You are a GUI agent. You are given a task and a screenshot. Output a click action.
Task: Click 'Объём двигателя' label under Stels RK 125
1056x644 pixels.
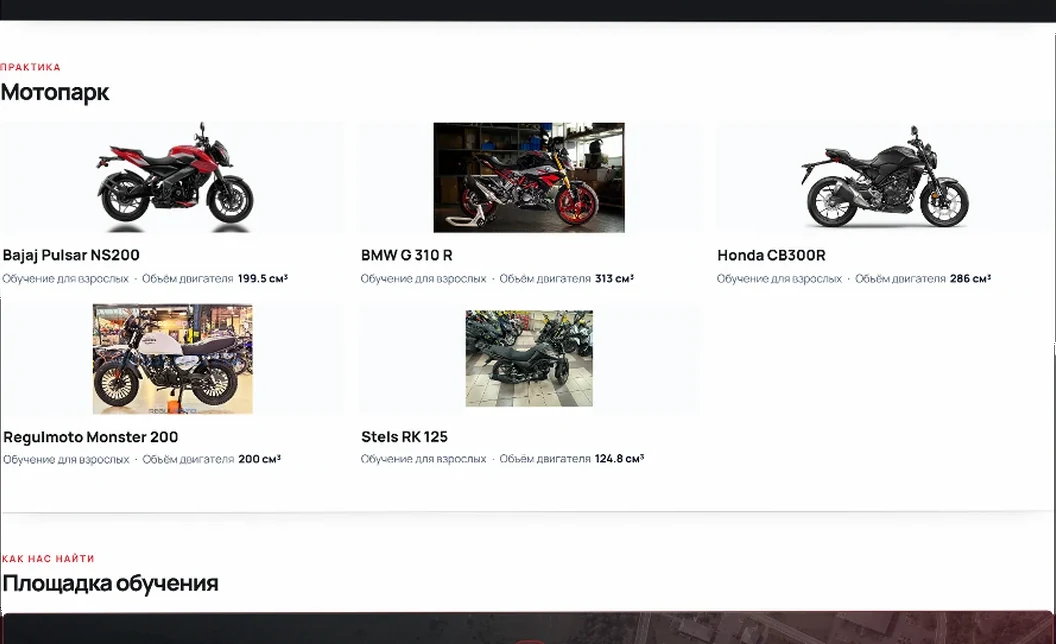point(545,459)
